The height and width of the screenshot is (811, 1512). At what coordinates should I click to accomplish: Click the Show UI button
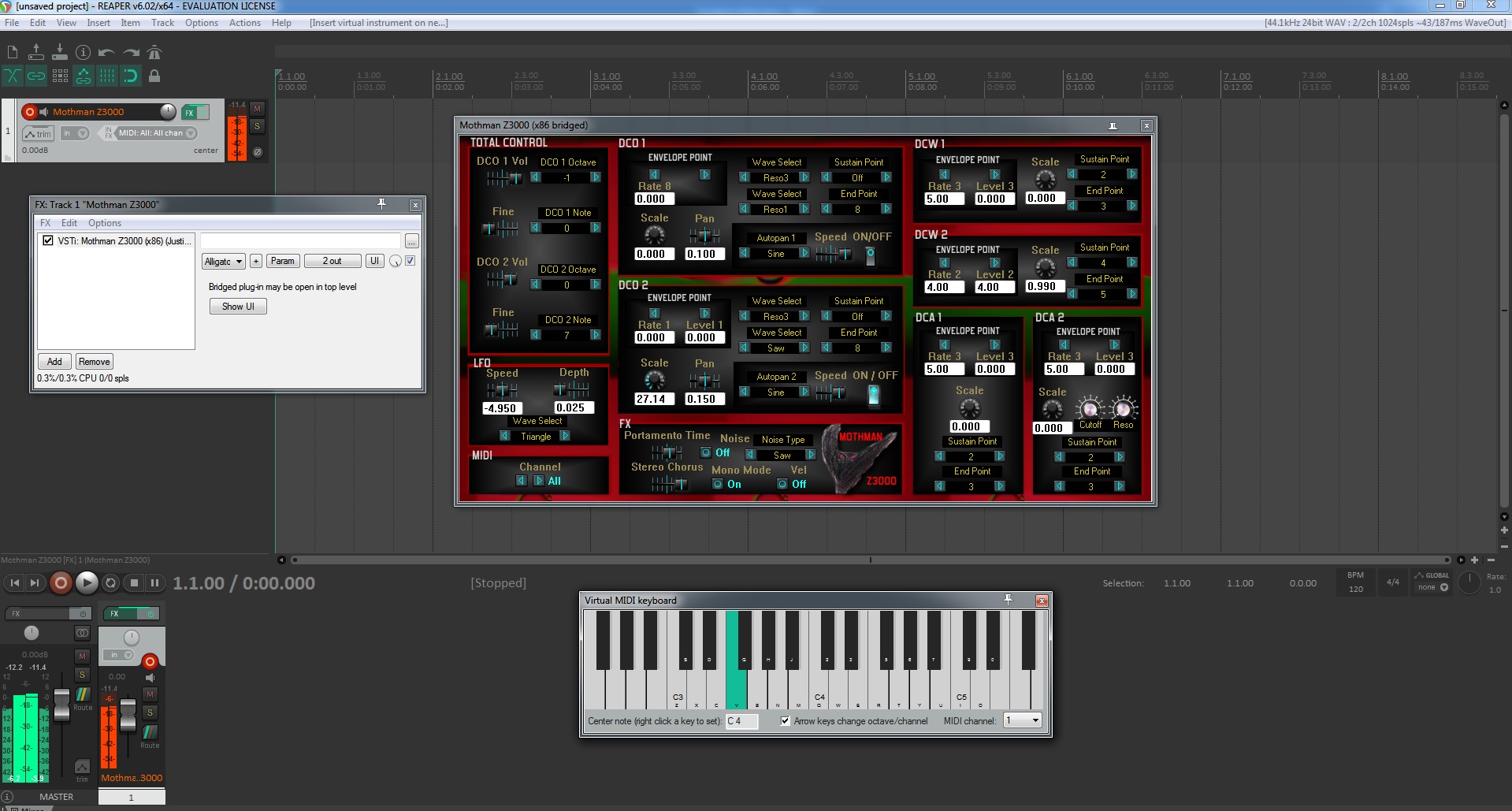pos(238,307)
